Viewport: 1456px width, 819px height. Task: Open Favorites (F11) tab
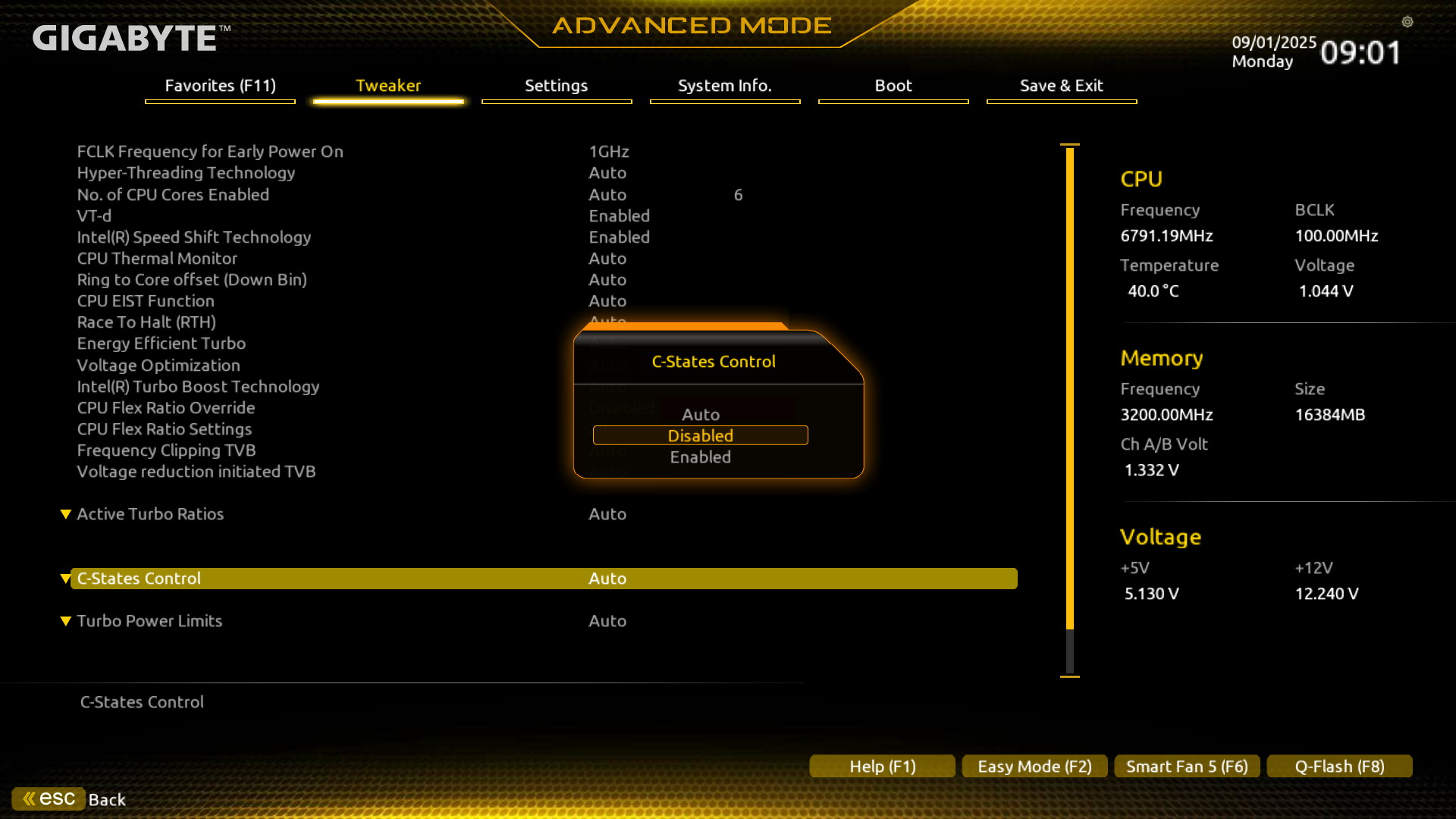(x=220, y=86)
